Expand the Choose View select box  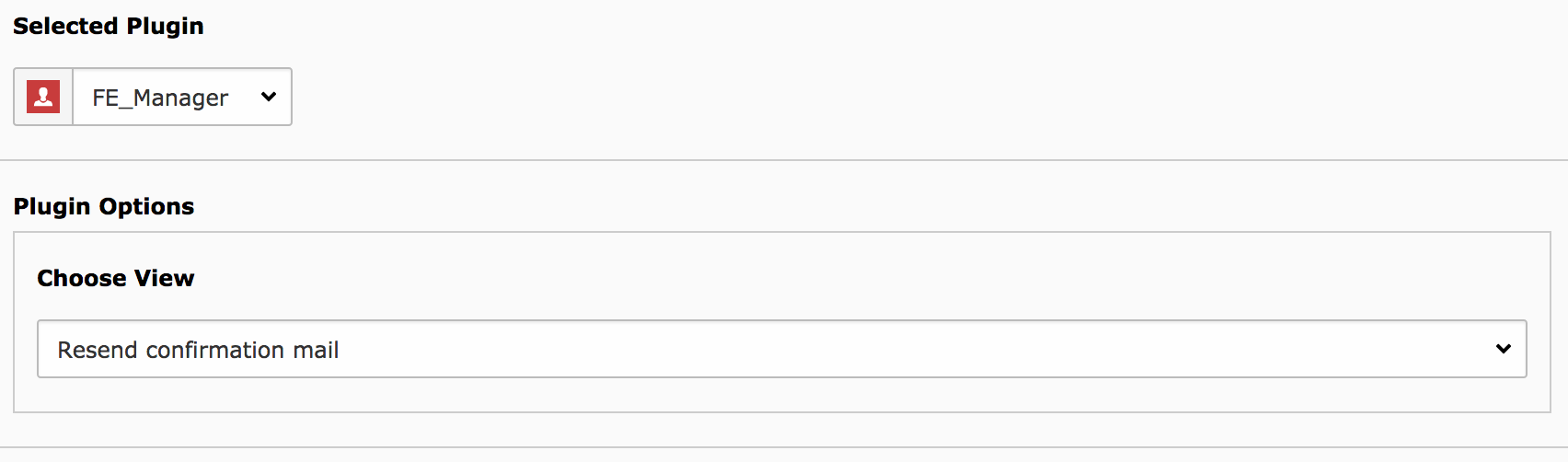coord(781,349)
